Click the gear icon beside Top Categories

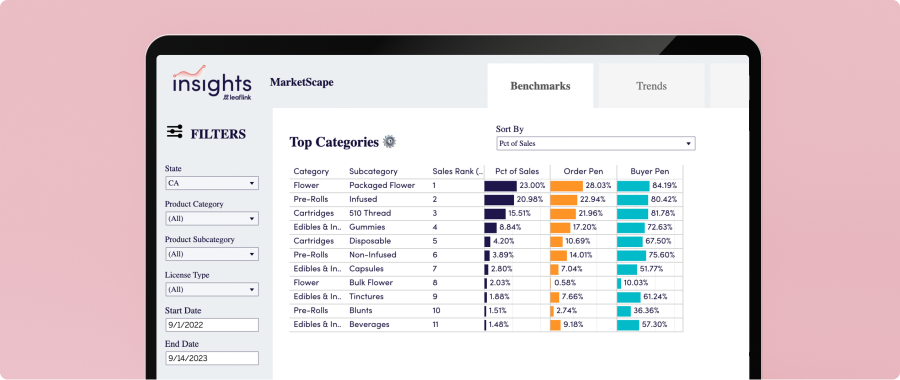pos(390,141)
